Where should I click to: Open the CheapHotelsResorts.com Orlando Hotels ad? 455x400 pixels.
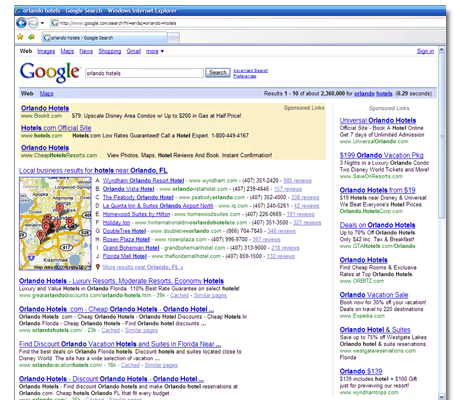[x=45, y=147]
